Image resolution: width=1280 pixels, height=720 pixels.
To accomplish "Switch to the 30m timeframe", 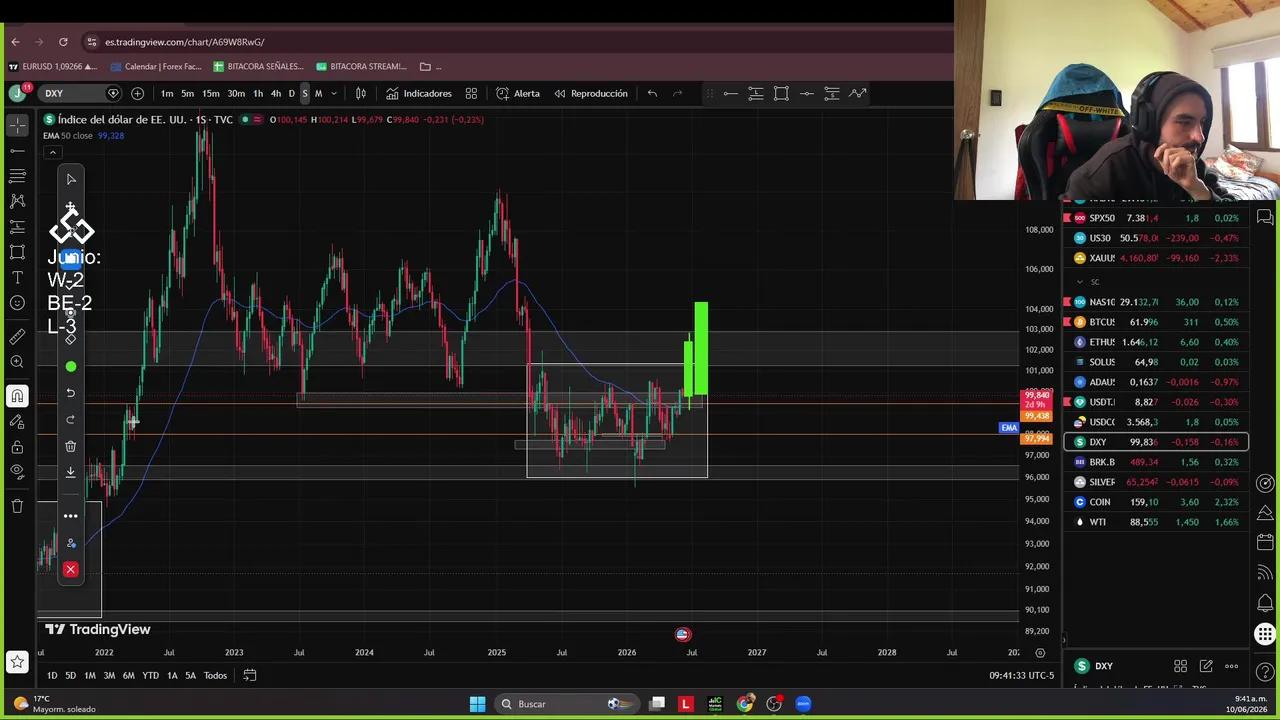I will click(x=236, y=93).
